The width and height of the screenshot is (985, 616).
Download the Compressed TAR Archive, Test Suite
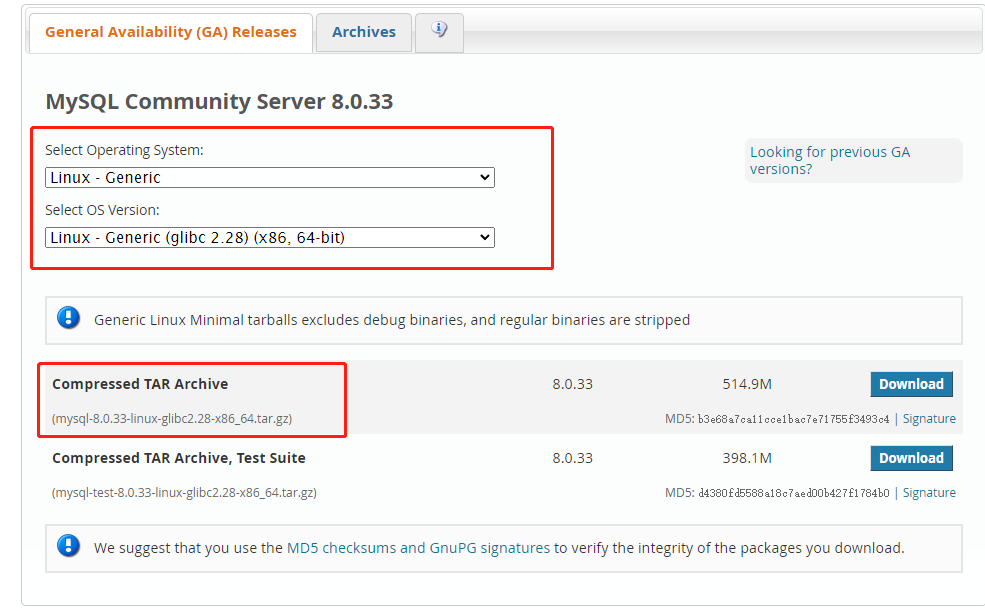(911, 458)
